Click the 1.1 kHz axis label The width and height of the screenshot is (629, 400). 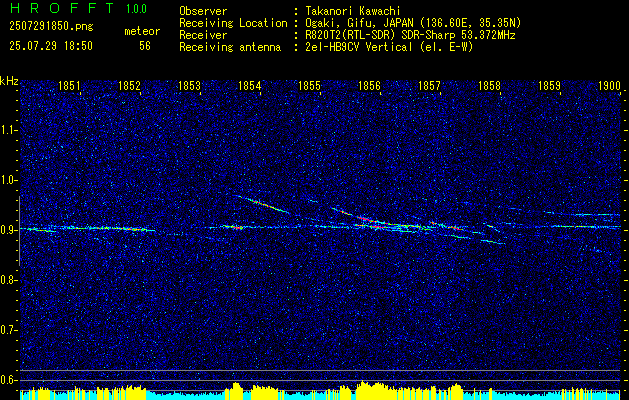[9, 130]
